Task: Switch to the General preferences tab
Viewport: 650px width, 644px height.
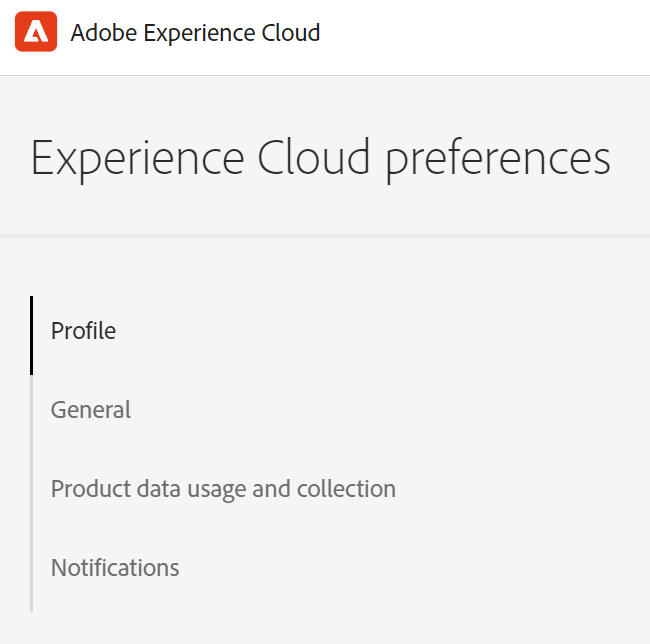Action: (91, 409)
